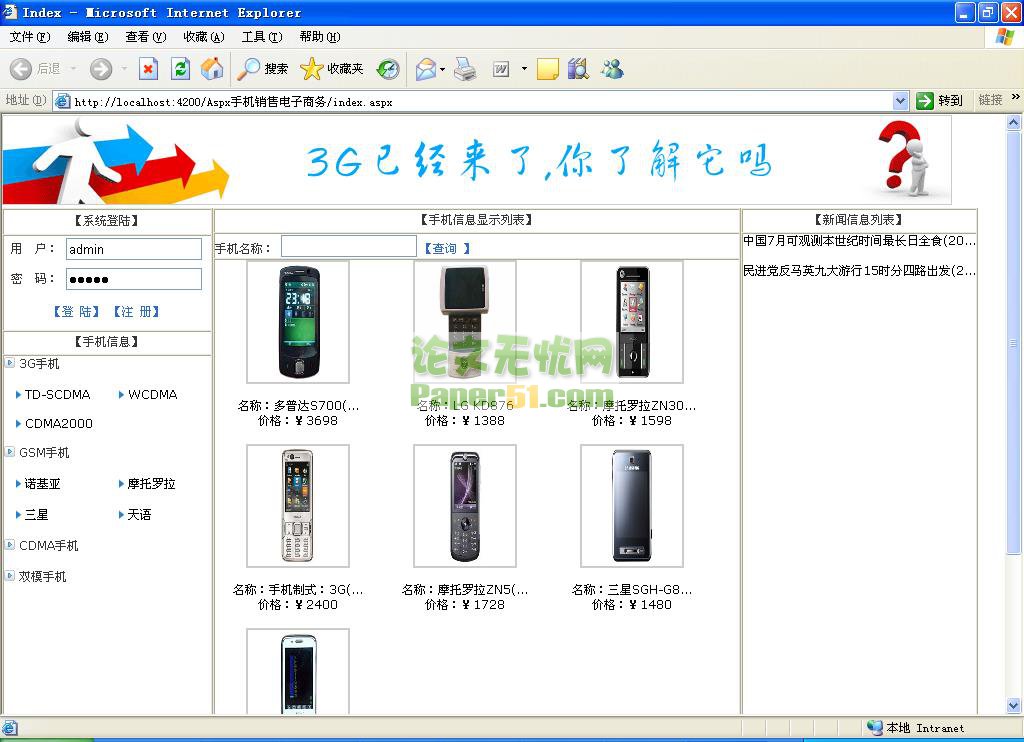
Task: Open 三星SGH-G8 phone thumbnail
Action: [632, 506]
